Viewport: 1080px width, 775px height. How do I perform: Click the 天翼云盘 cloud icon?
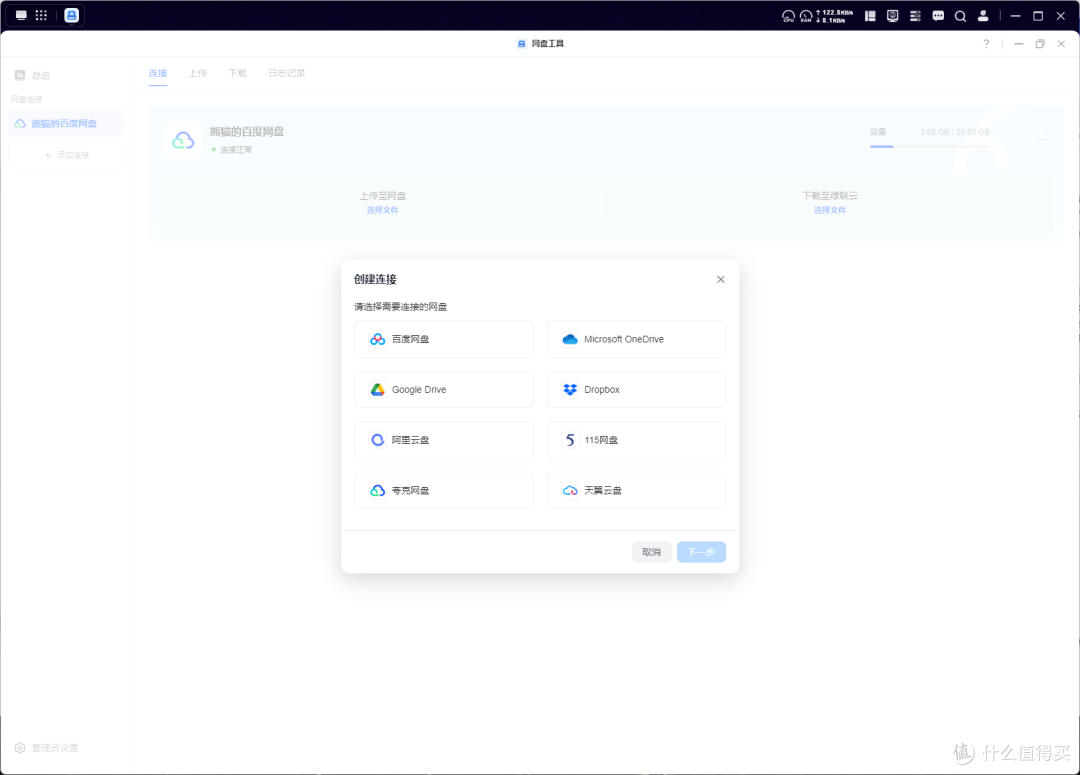(570, 490)
